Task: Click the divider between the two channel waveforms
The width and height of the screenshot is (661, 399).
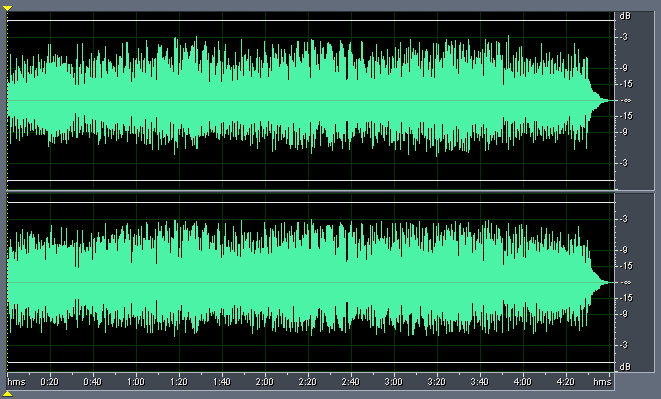Action: coord(311,191)
